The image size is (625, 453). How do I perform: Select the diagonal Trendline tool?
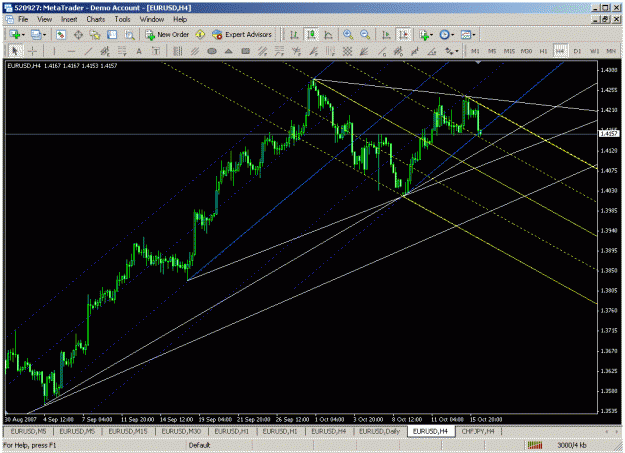(x=88, y=51)
